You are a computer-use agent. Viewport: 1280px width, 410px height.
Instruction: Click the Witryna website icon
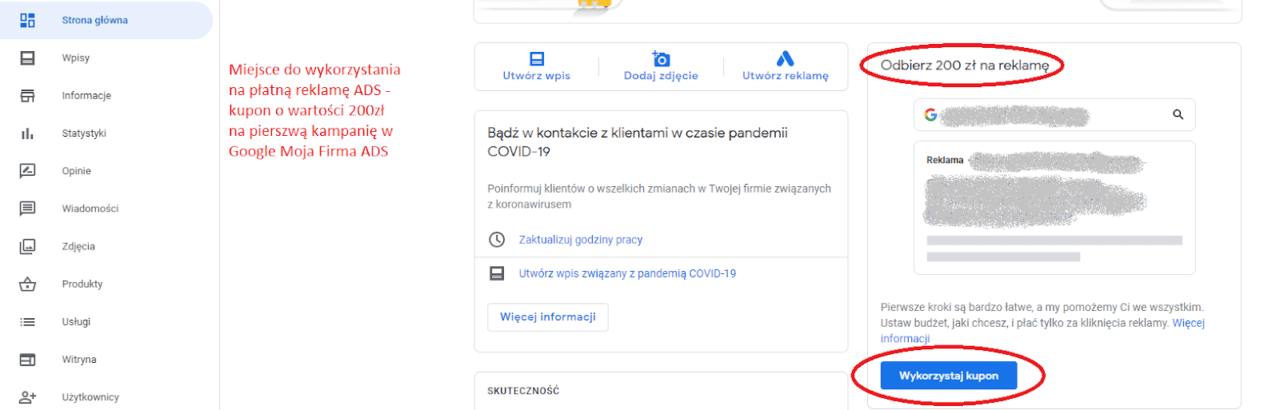click(28, 359)
